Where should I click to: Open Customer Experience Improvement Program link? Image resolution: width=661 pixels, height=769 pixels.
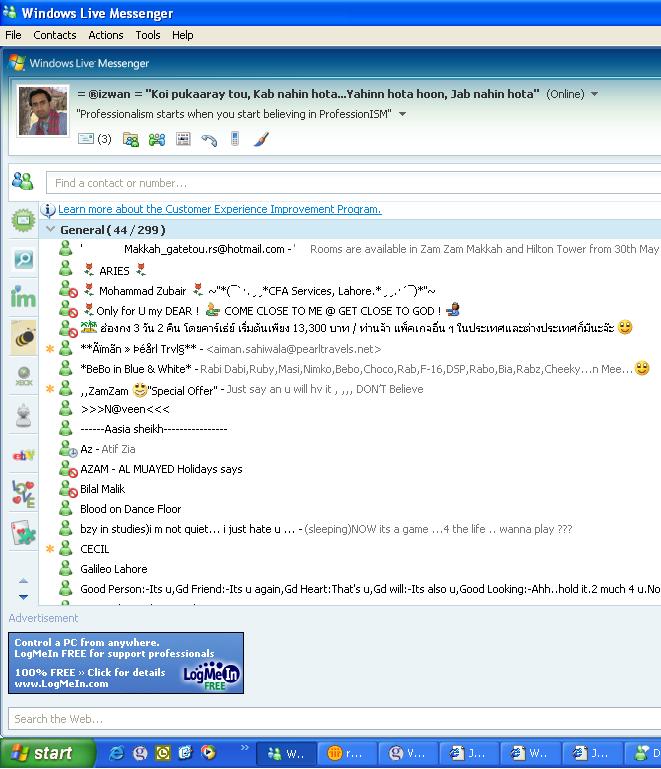pos(220,209)
